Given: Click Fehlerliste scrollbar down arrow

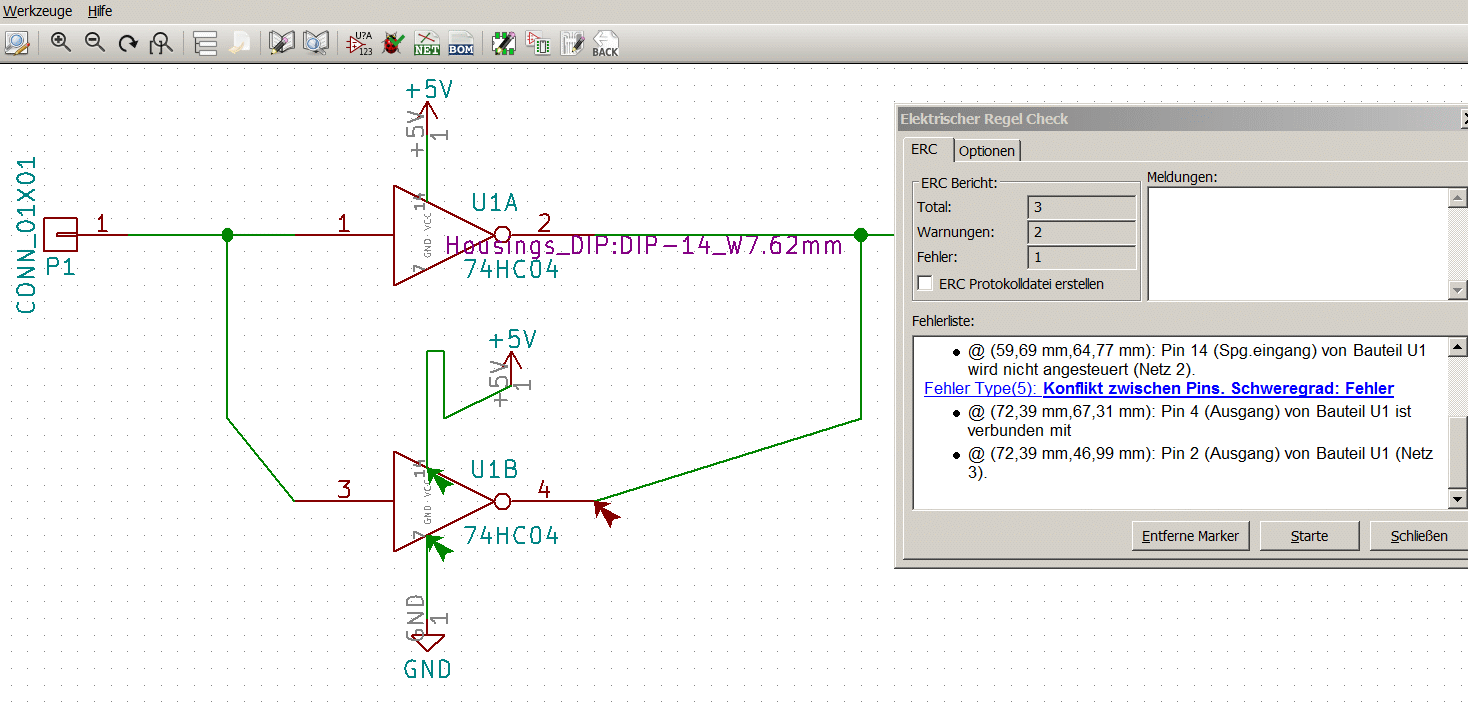Looking at the screenshot, I should click(x=1458, y=498).
